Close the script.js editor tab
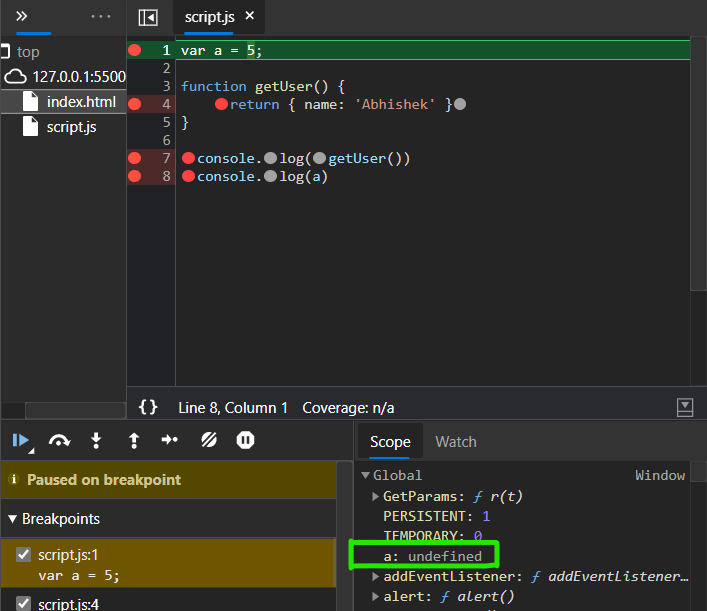The height and width of the screenshot is (611, 707). (249, 16)
